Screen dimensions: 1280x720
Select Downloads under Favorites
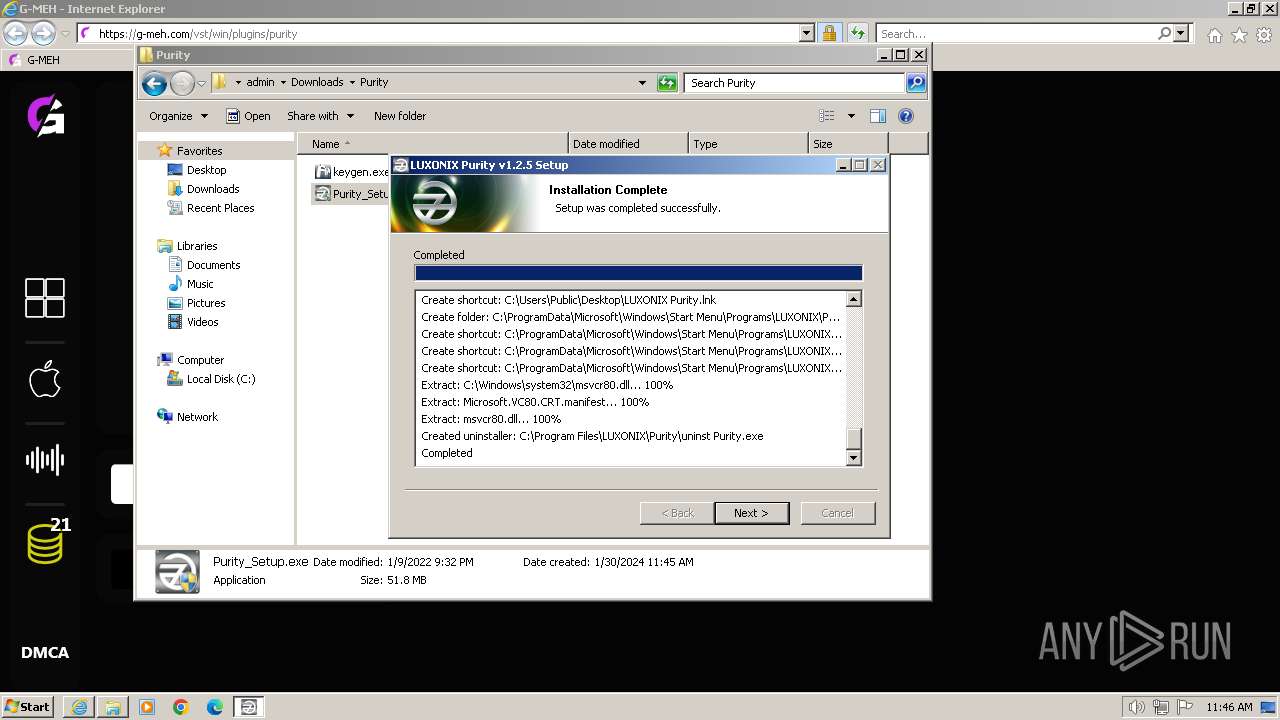tap(212, 189)
